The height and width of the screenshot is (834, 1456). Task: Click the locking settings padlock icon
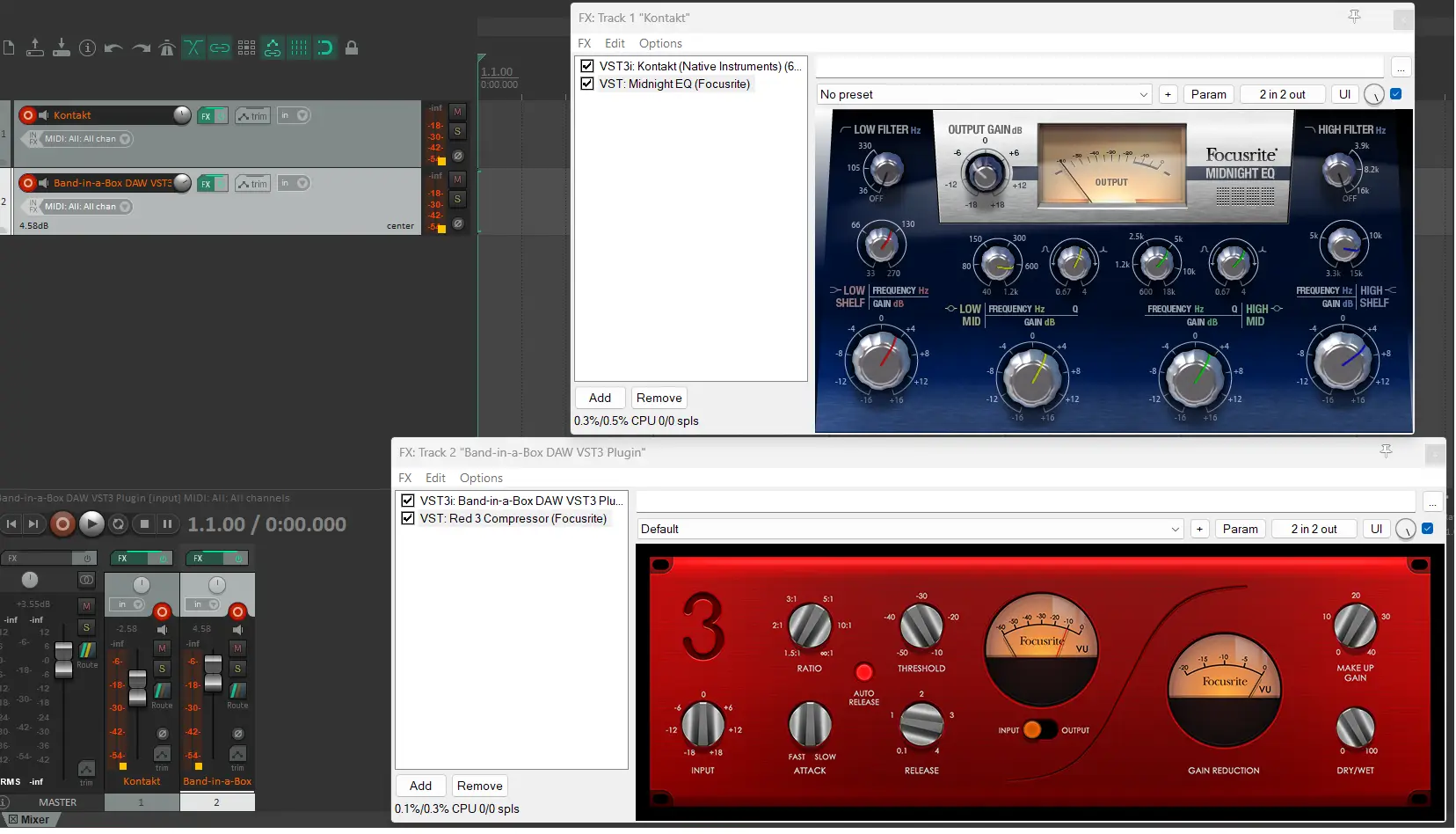click(x=353, y=48)
